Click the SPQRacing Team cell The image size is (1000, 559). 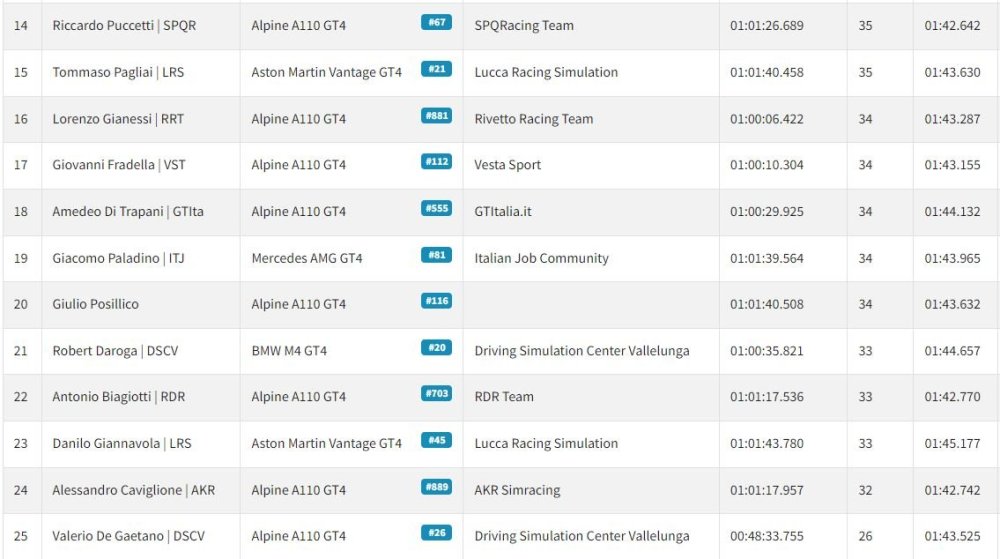click(x=524, y=25)
